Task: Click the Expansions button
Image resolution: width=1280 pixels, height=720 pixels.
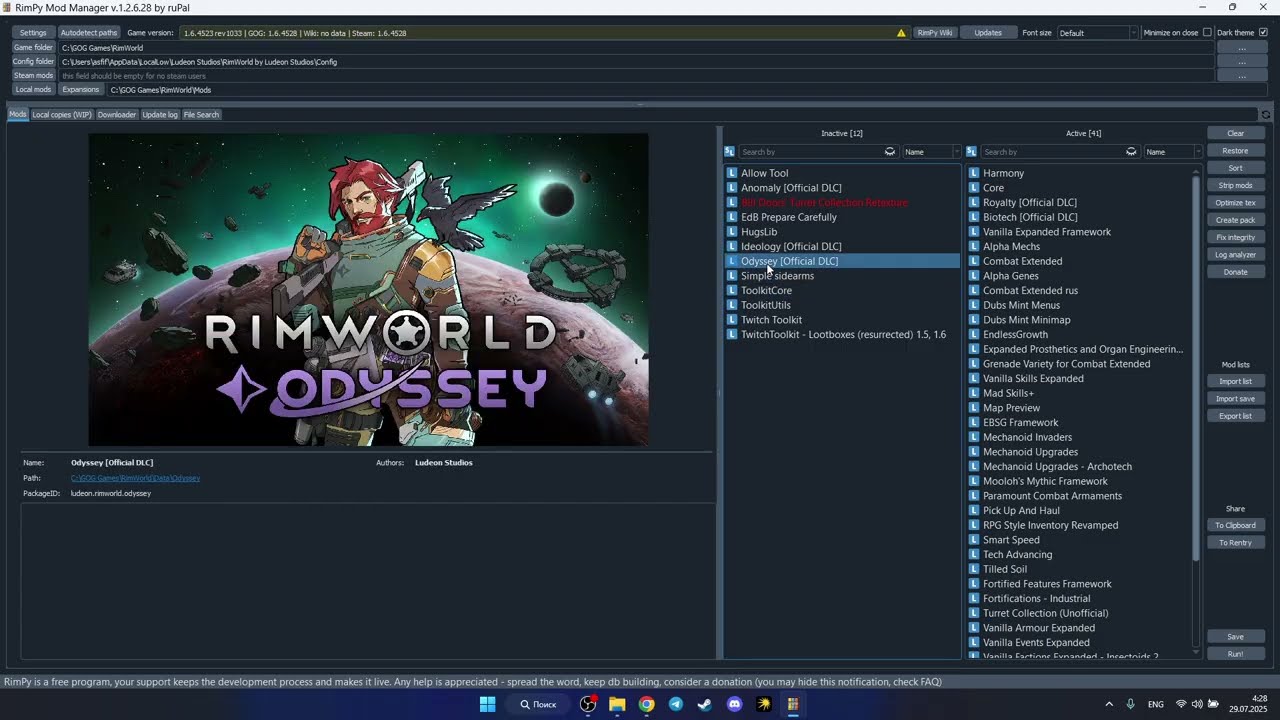Action: click(81, 90)
